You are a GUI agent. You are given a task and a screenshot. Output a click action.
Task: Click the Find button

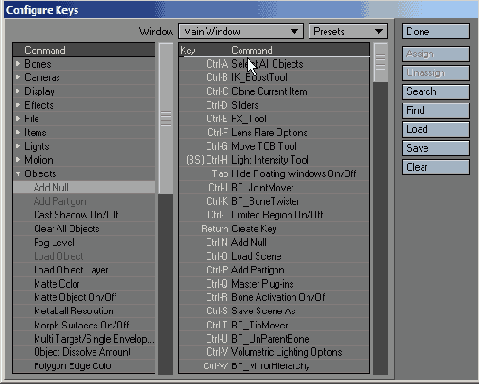[x=436, y=111]
